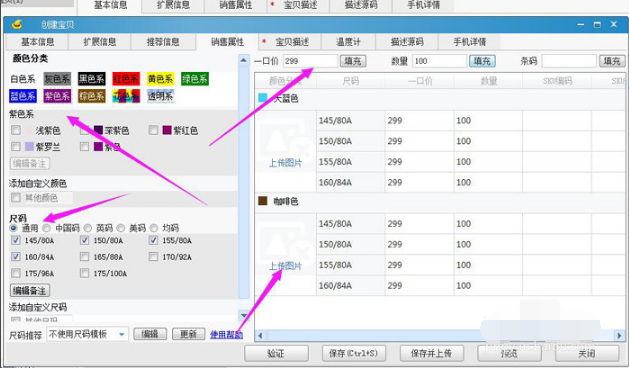
Task: Switch to 推荐信息 tab
Action: click(x=163, y=42)
